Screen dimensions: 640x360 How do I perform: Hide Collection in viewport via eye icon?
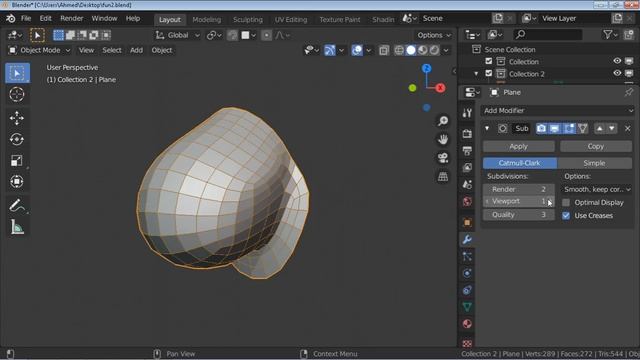(617, 61)
